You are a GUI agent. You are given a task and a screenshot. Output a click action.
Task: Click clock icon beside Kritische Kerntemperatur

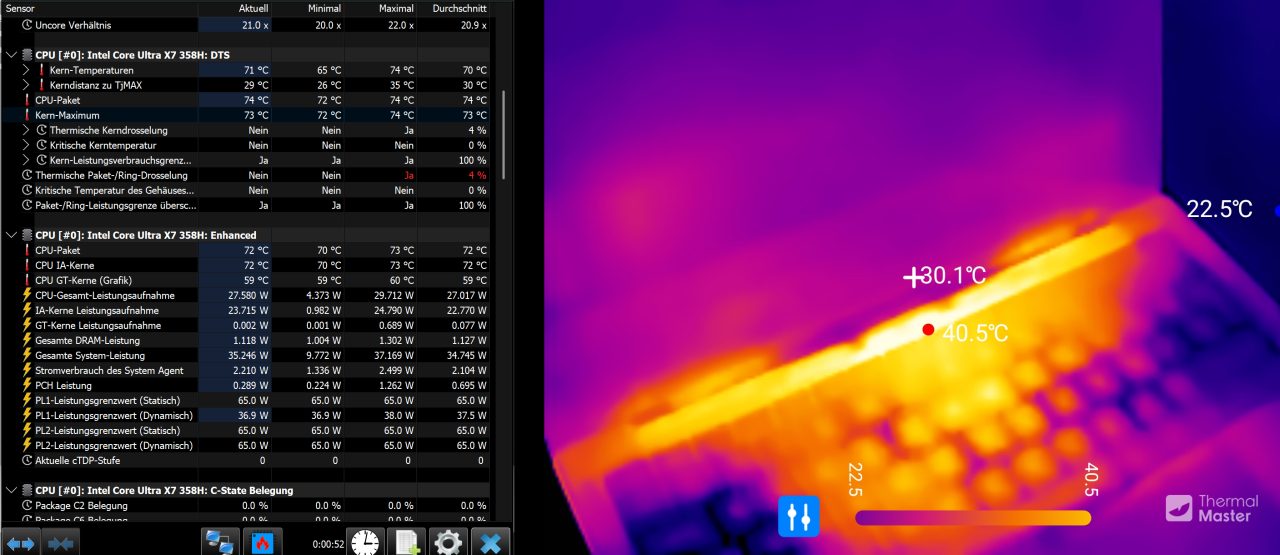pyautogui.click(x=42, y=145)
